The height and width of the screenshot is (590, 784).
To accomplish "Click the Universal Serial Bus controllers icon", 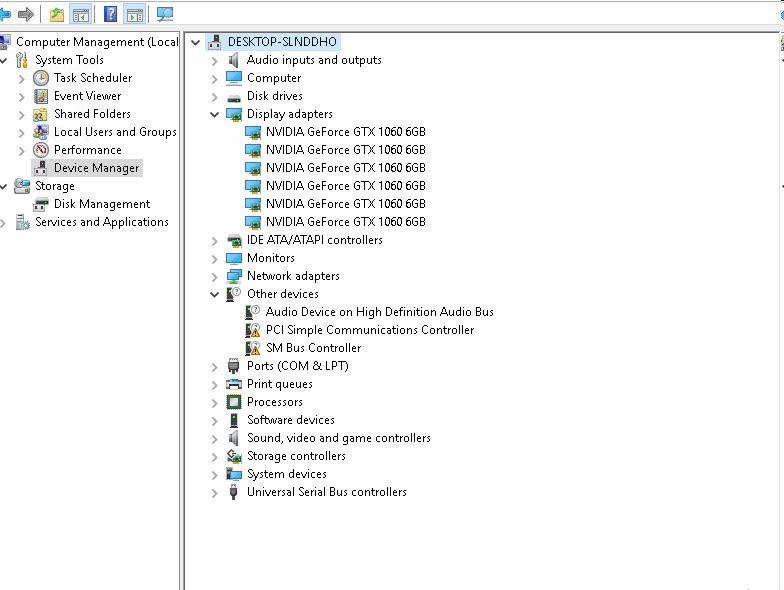I will [234, 492].
